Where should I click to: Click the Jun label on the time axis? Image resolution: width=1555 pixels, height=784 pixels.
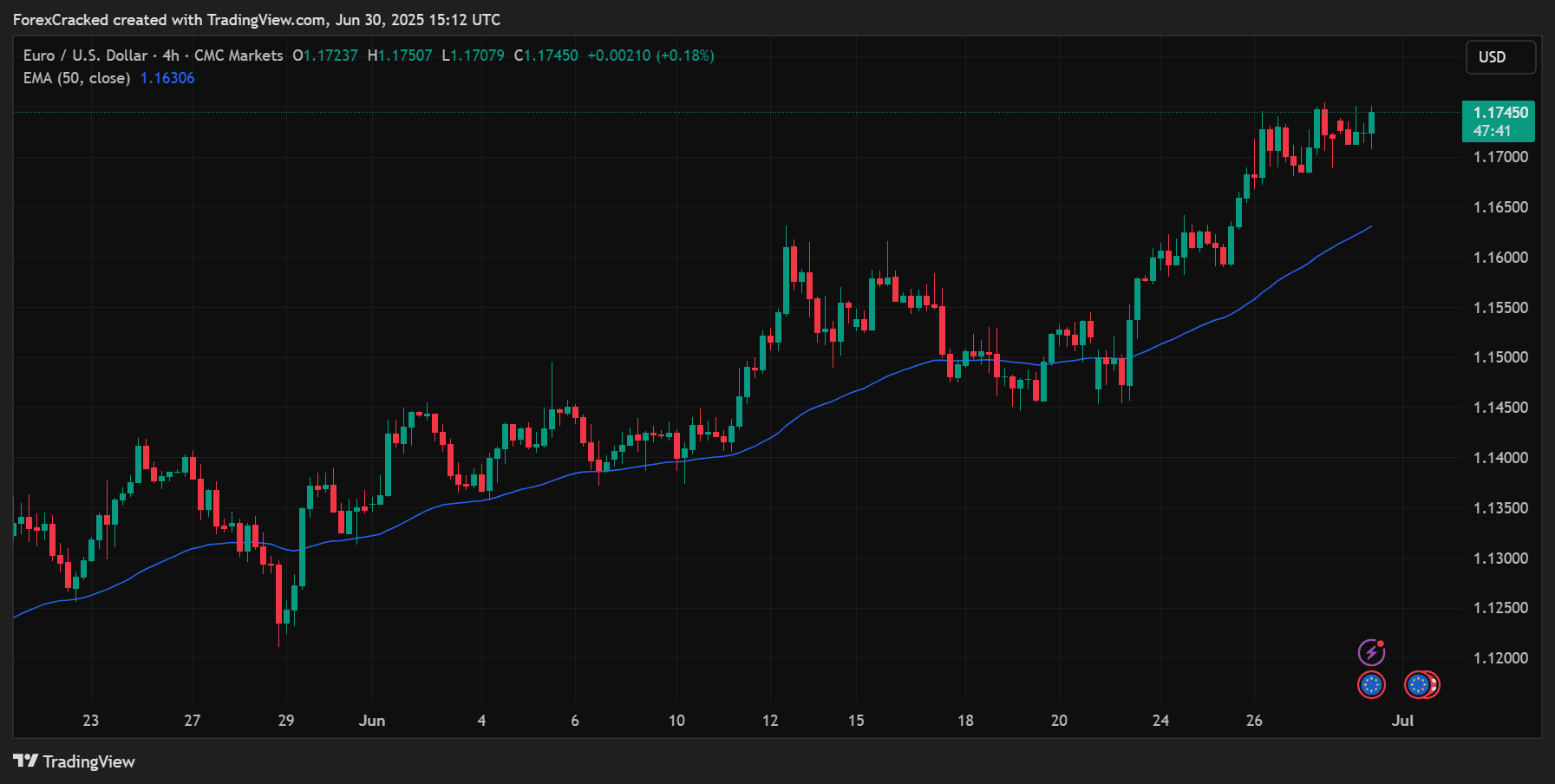point(374,721)
